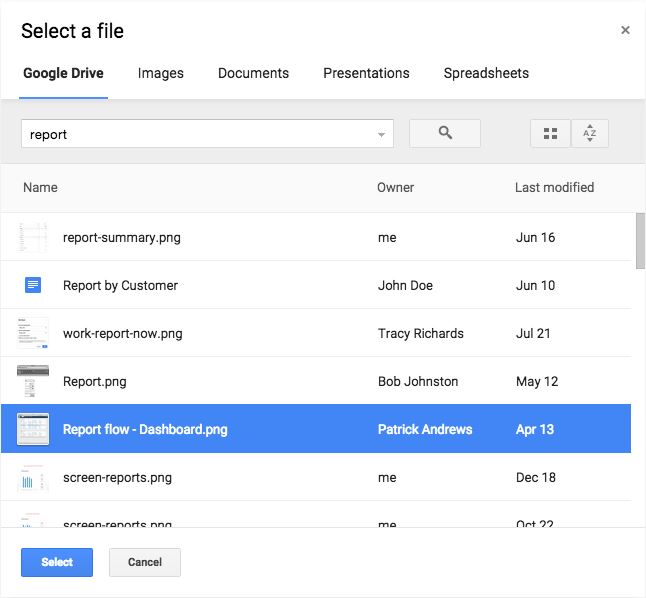The image size is (646, 598).
Task: Switch to grid view layout
Action: (550, 133)
